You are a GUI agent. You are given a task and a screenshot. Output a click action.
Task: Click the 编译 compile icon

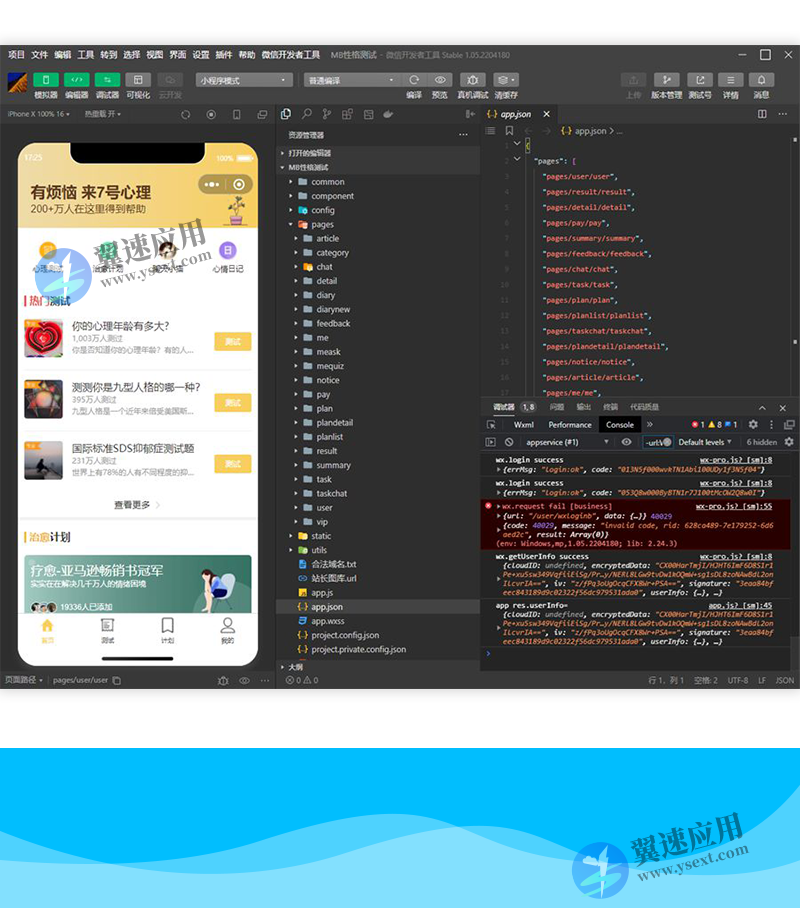coord(414,79)
